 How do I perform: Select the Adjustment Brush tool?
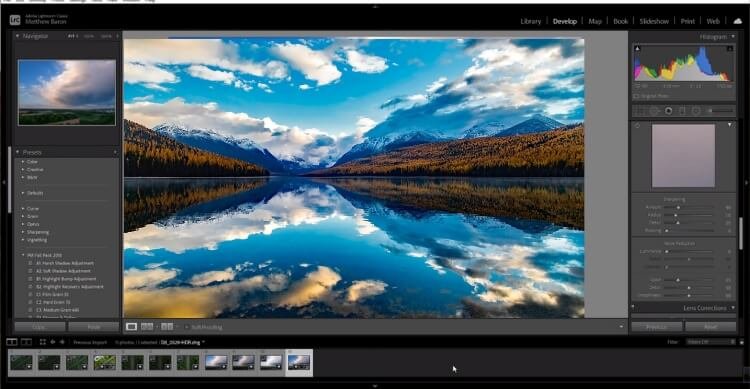pos(721,111)
